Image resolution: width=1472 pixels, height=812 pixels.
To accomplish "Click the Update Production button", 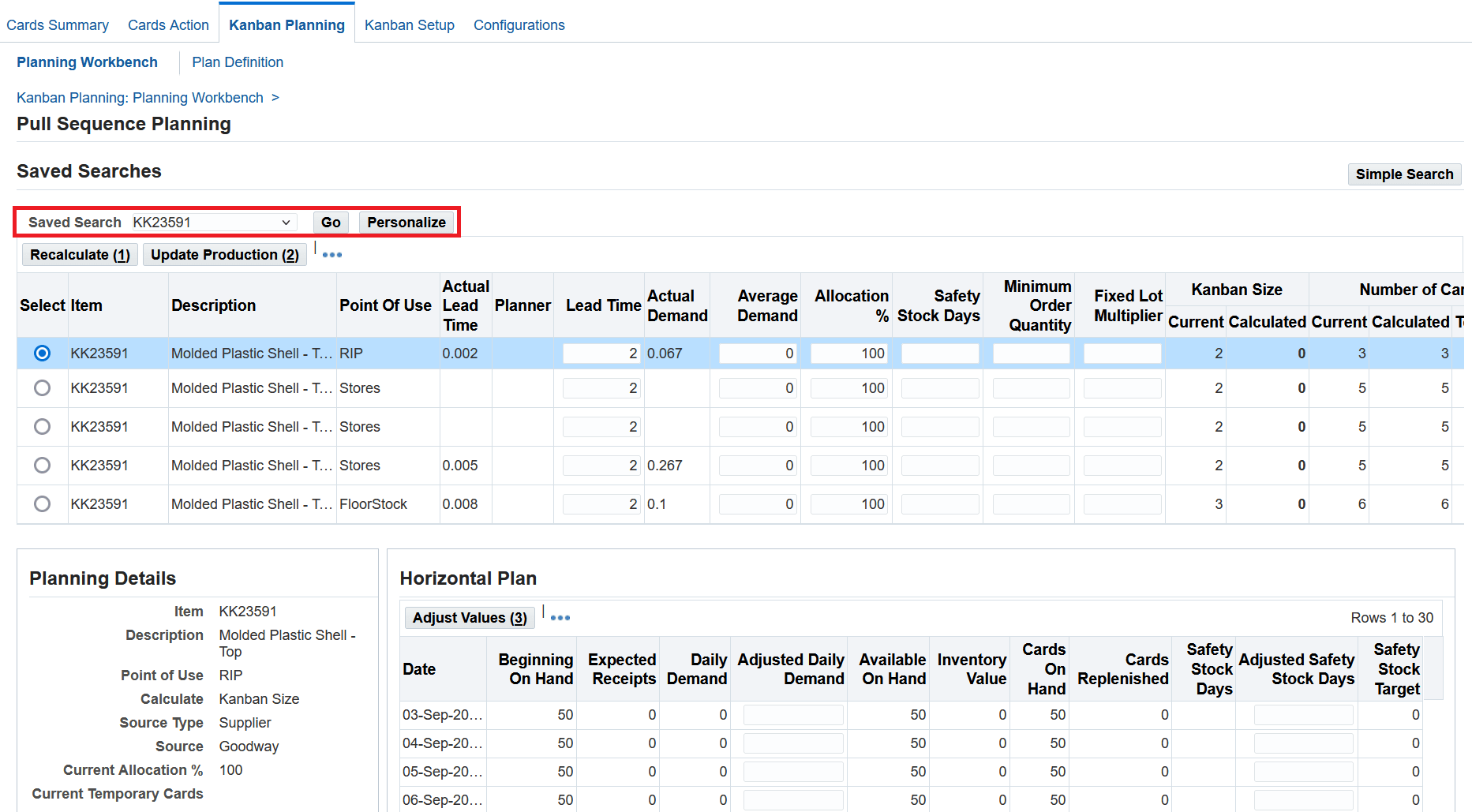I will [224, 254].
